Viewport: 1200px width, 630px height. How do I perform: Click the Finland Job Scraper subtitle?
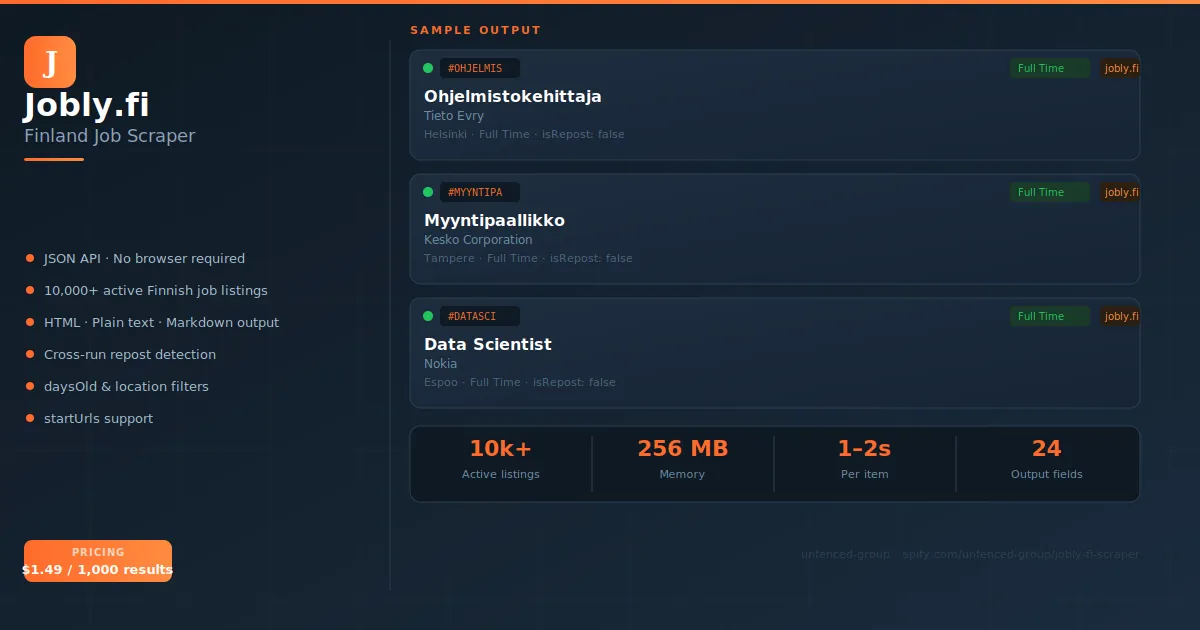110,136
